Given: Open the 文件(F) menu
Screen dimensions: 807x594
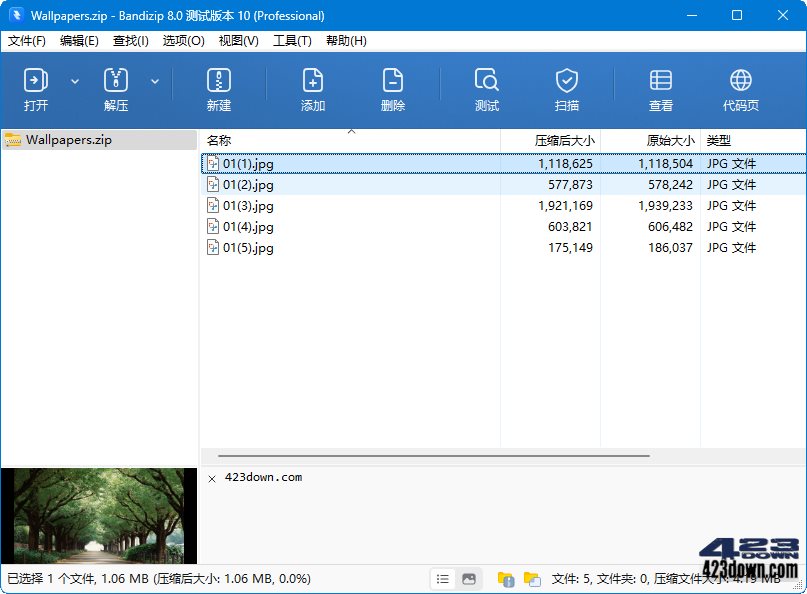Looking at the screenshot, I should (27, 41).
